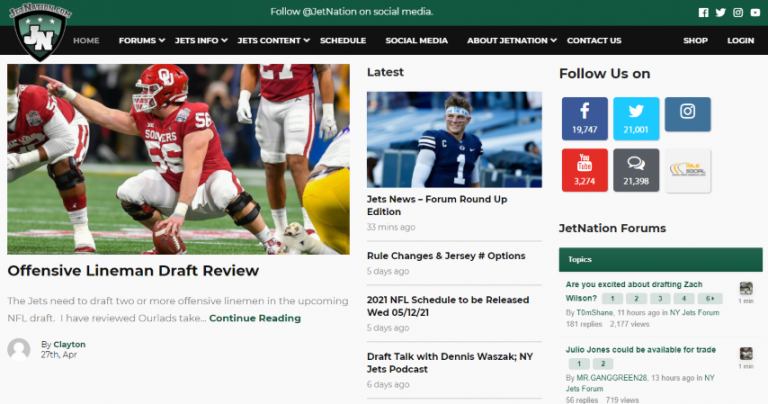The width and height of the screenshot is (768, 404).
Task: Open the forum chat tile showing 21,398
Action: 635,169
